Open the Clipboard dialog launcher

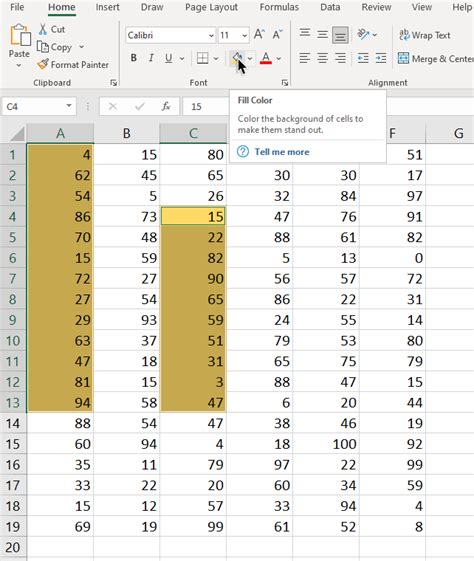[x=113, y=83]
